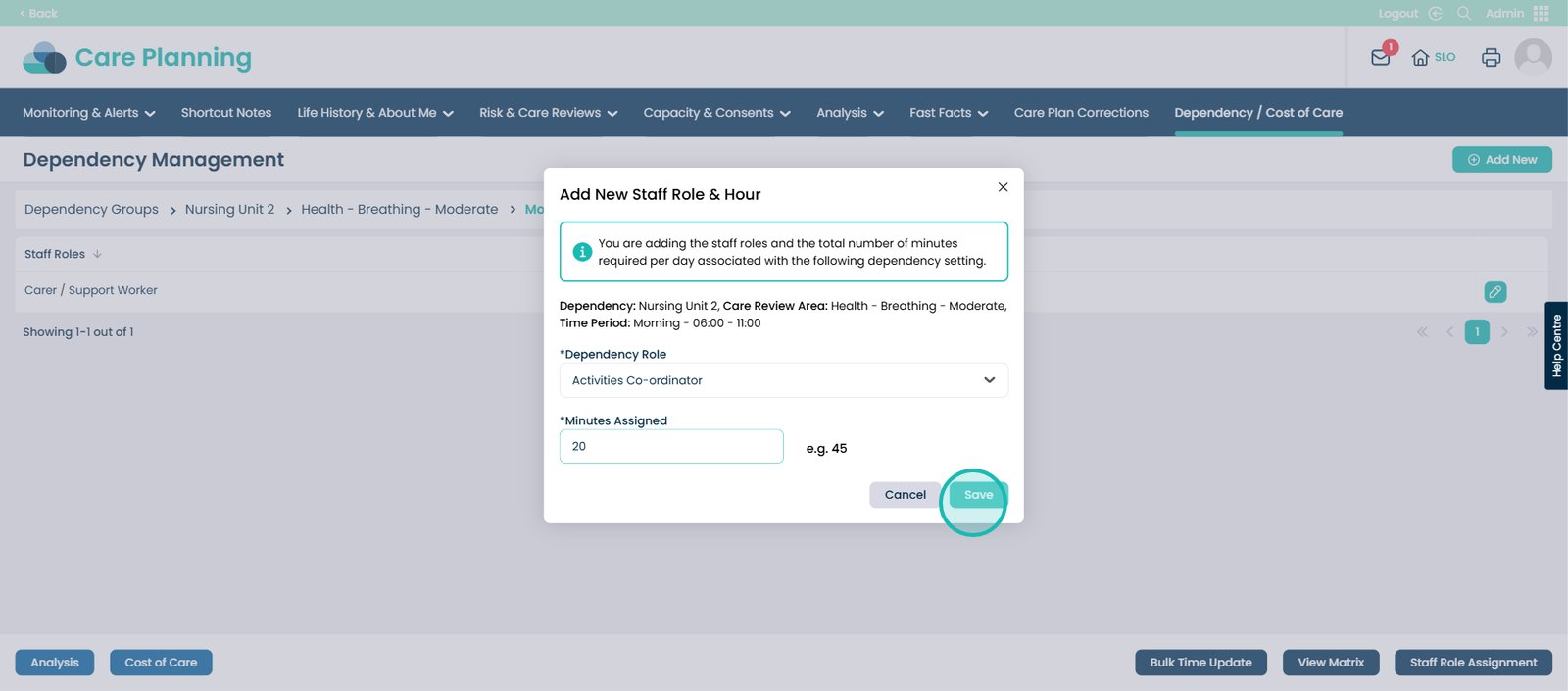
Task: Click the printer icon
Action: pos(1491,57)
